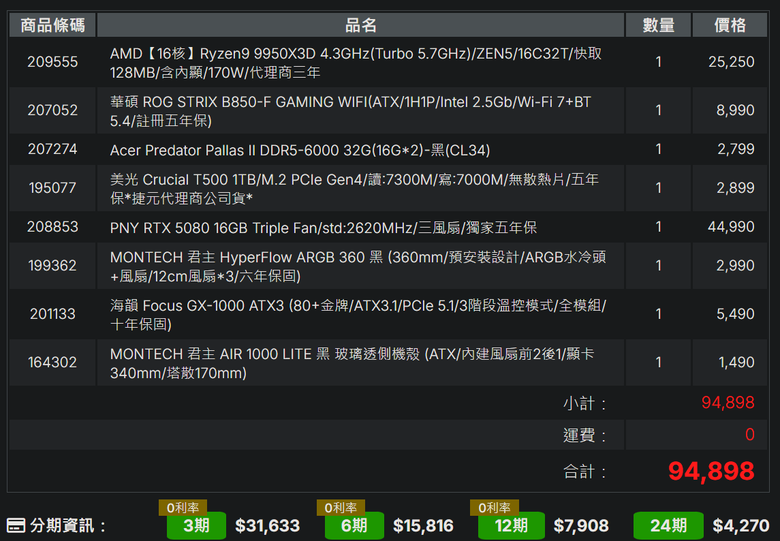
Task: Click the price 2,990
Action: coord(735,266)
